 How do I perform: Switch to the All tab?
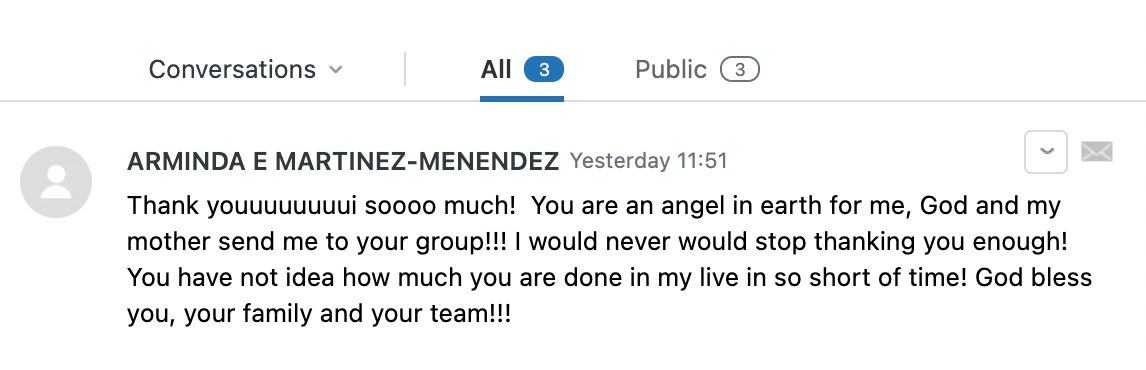[522, 69]
